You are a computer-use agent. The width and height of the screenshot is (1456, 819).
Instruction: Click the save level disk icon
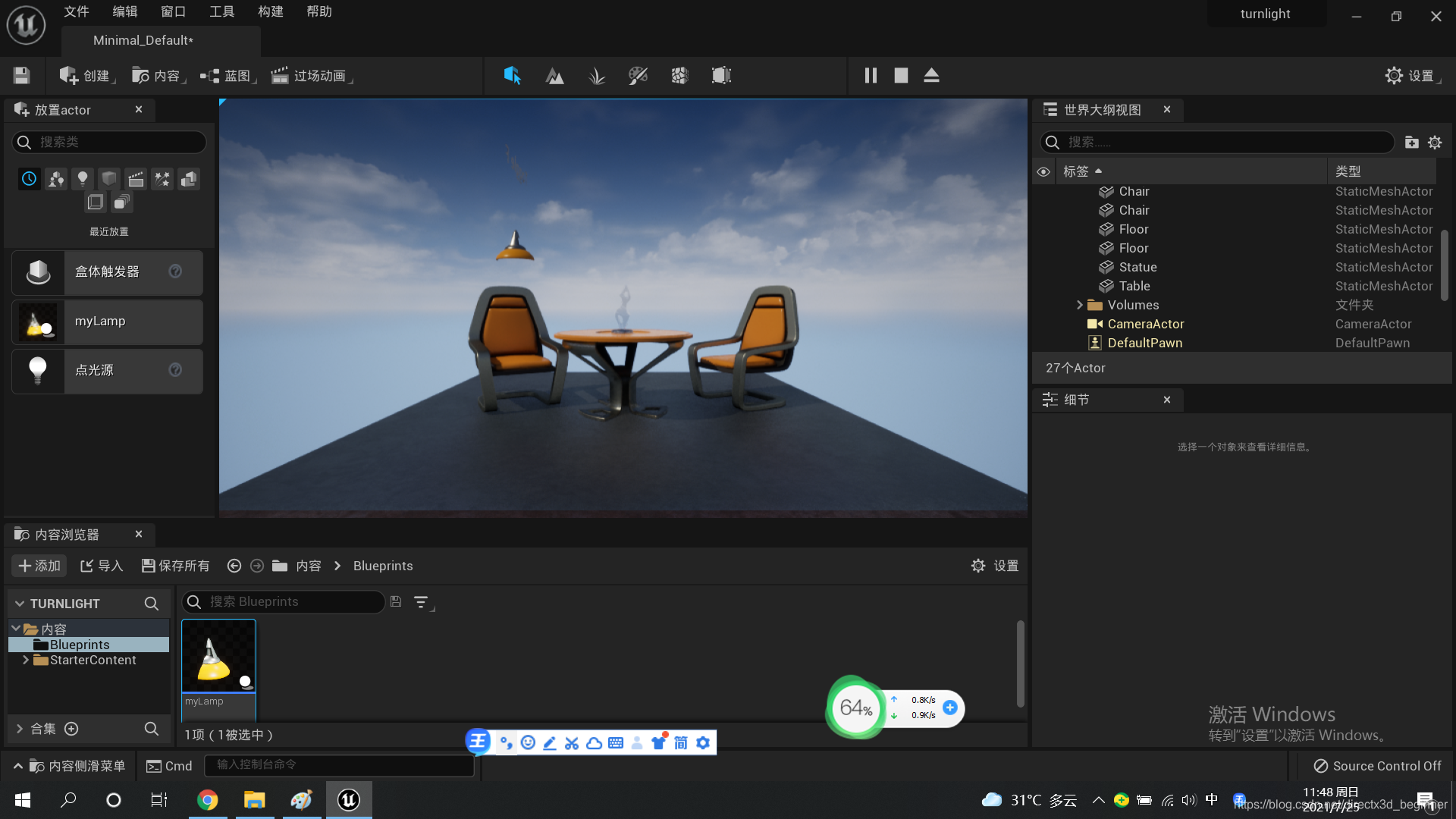(x=21, y=76)
